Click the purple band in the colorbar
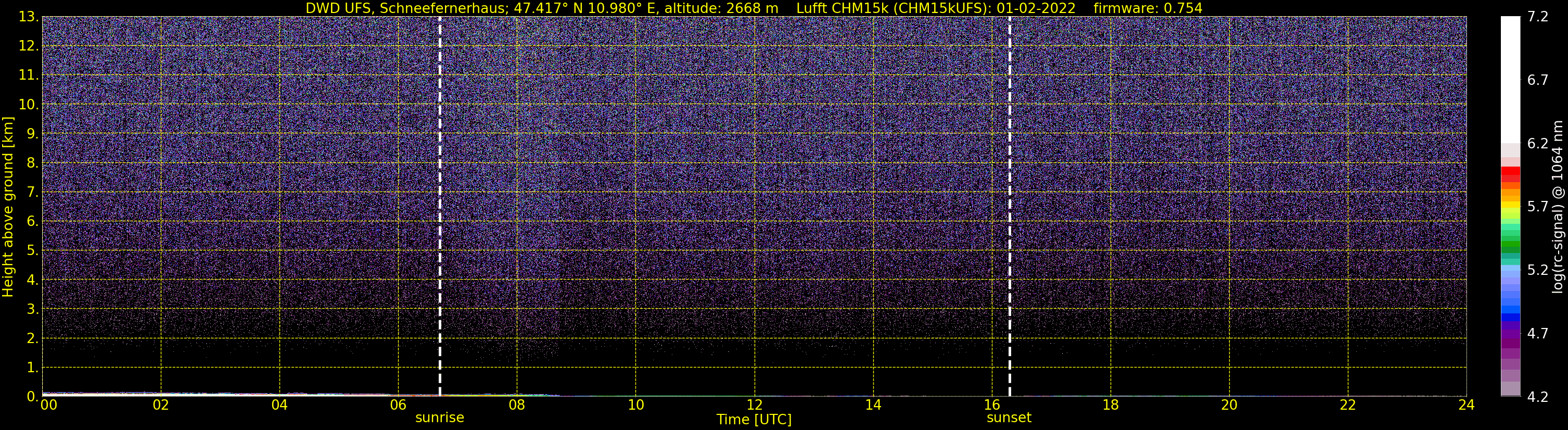The image size is (1568, 430). tap(1510, 335)
